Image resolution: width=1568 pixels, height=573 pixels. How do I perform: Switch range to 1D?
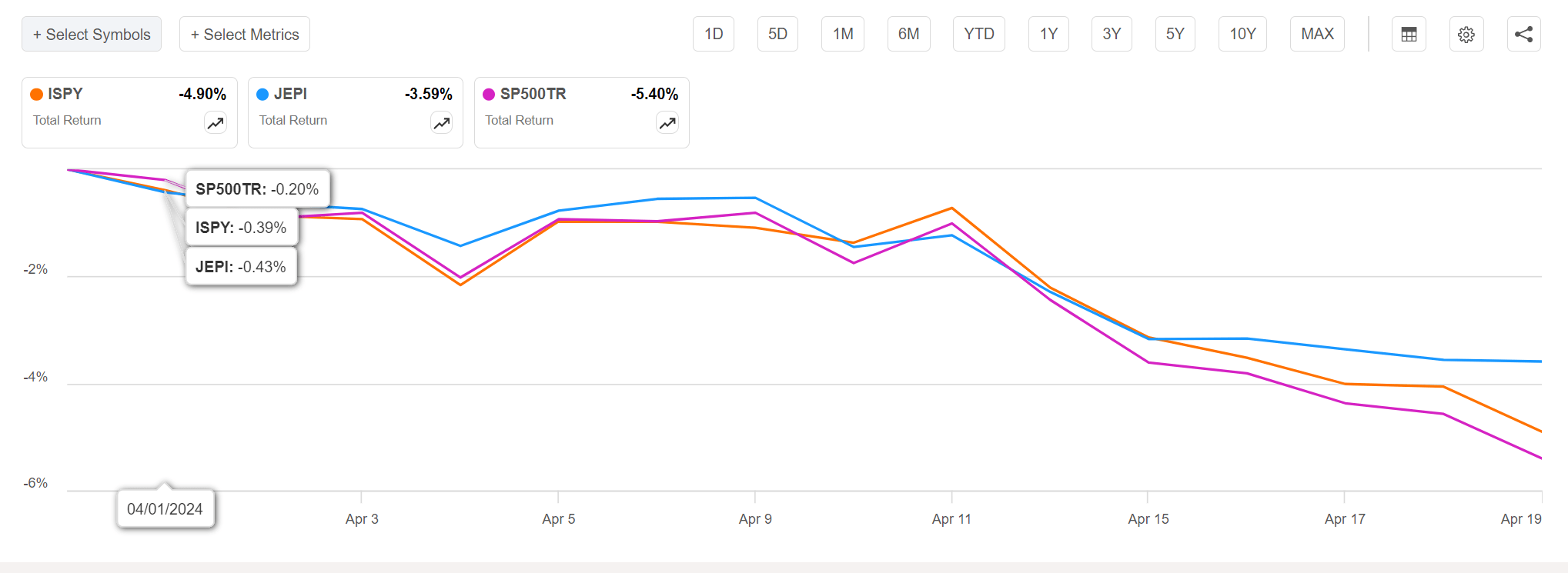(714, 35)
